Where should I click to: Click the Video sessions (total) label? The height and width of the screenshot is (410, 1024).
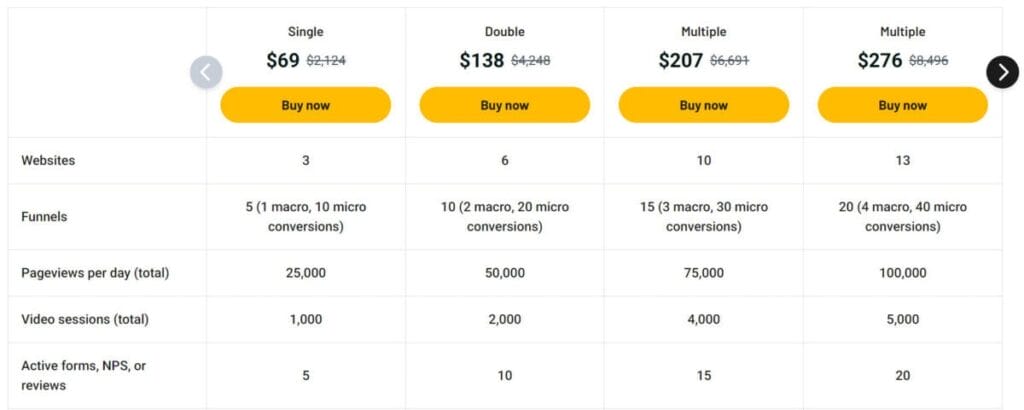(85, 319)
